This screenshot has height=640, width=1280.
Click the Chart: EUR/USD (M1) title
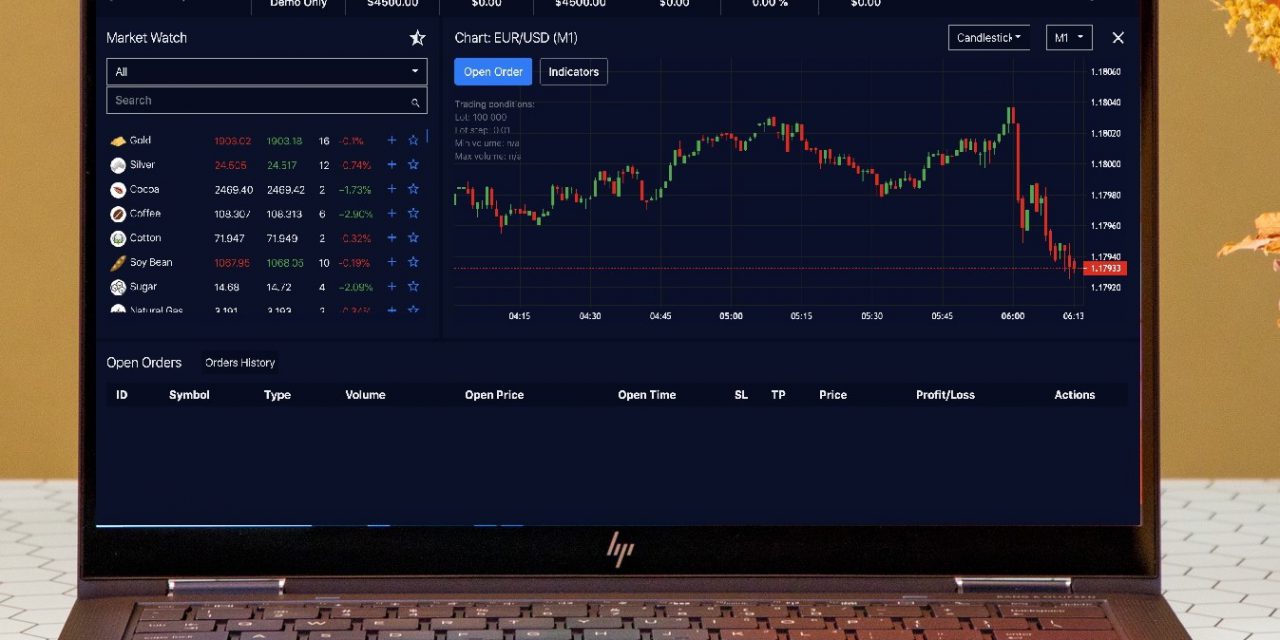(x=516, y=38)
